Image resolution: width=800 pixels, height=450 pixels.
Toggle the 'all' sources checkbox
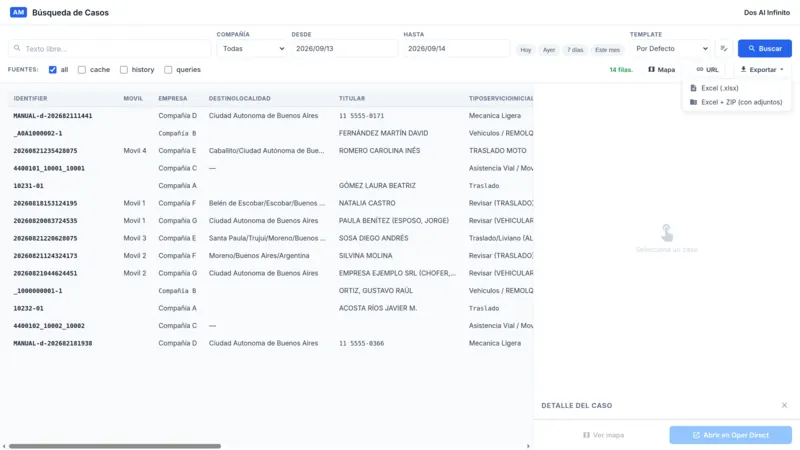53,69
